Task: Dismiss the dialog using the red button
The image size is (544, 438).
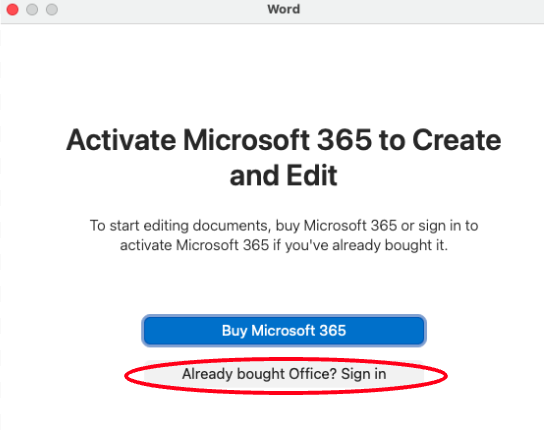Action: (x=12, y=9)
